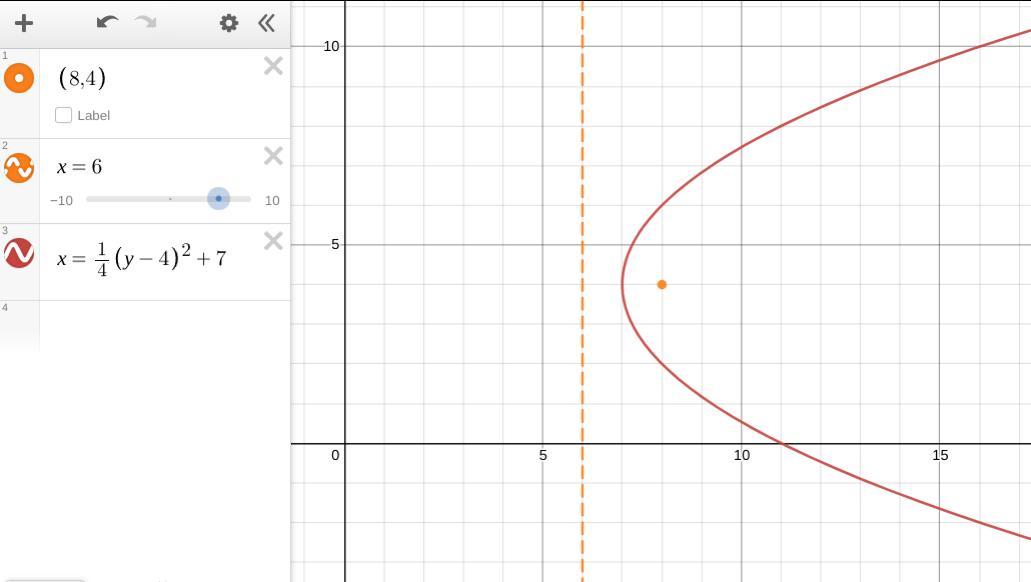Edit the slider maximum value 10
The image size is (1031, 582).
272,201
